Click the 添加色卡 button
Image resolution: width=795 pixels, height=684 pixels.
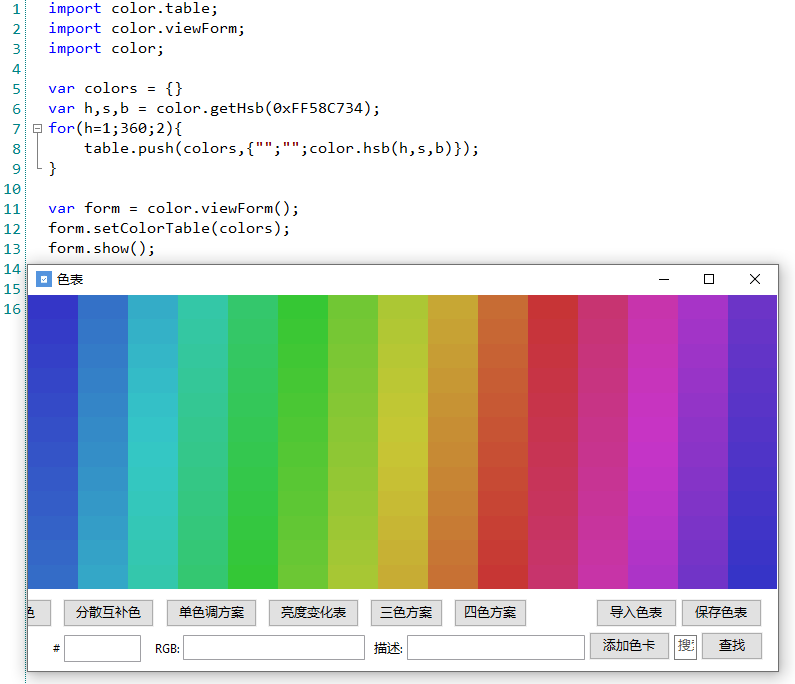(629, 646)
